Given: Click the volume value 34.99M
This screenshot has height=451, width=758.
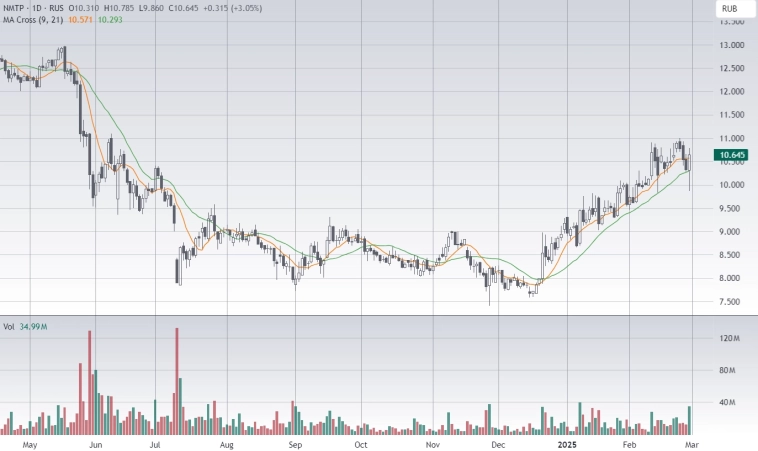Looking at the screenshot, I should point(33,327).
